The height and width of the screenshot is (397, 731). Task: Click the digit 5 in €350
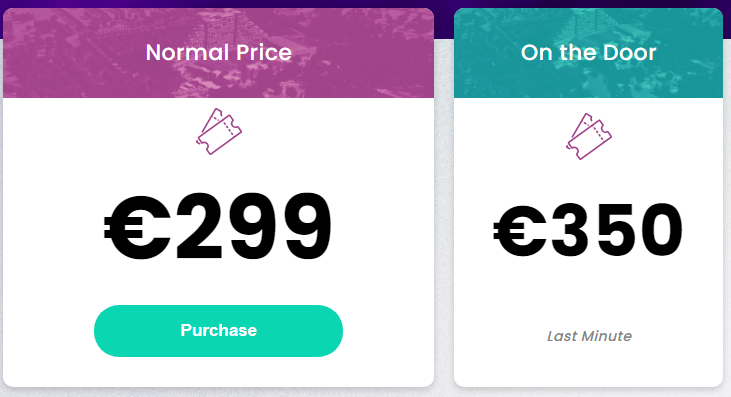[x=620, y=231]
